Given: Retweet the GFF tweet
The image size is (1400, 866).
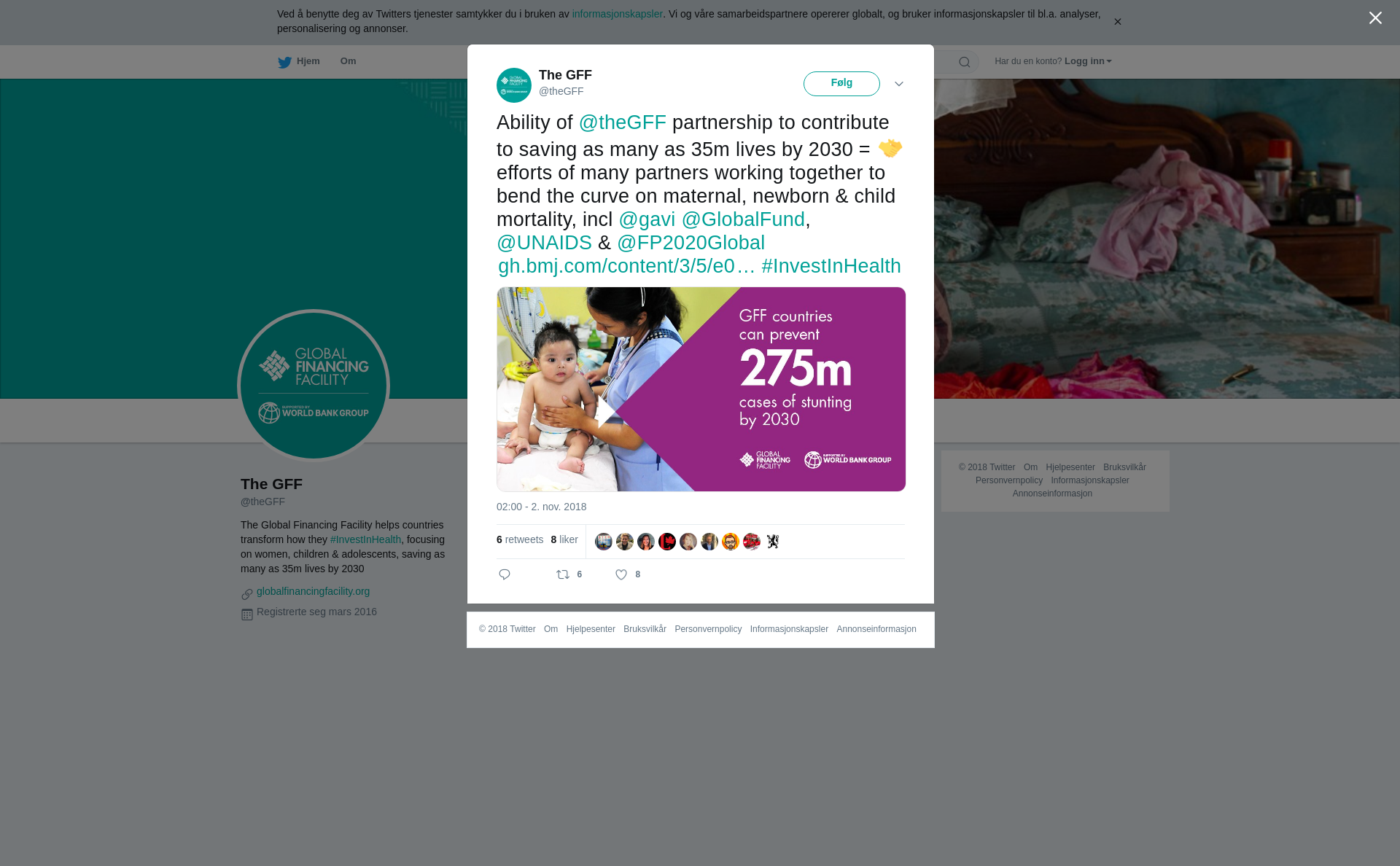Looking at the screenshot, I should tap(564, 574).
